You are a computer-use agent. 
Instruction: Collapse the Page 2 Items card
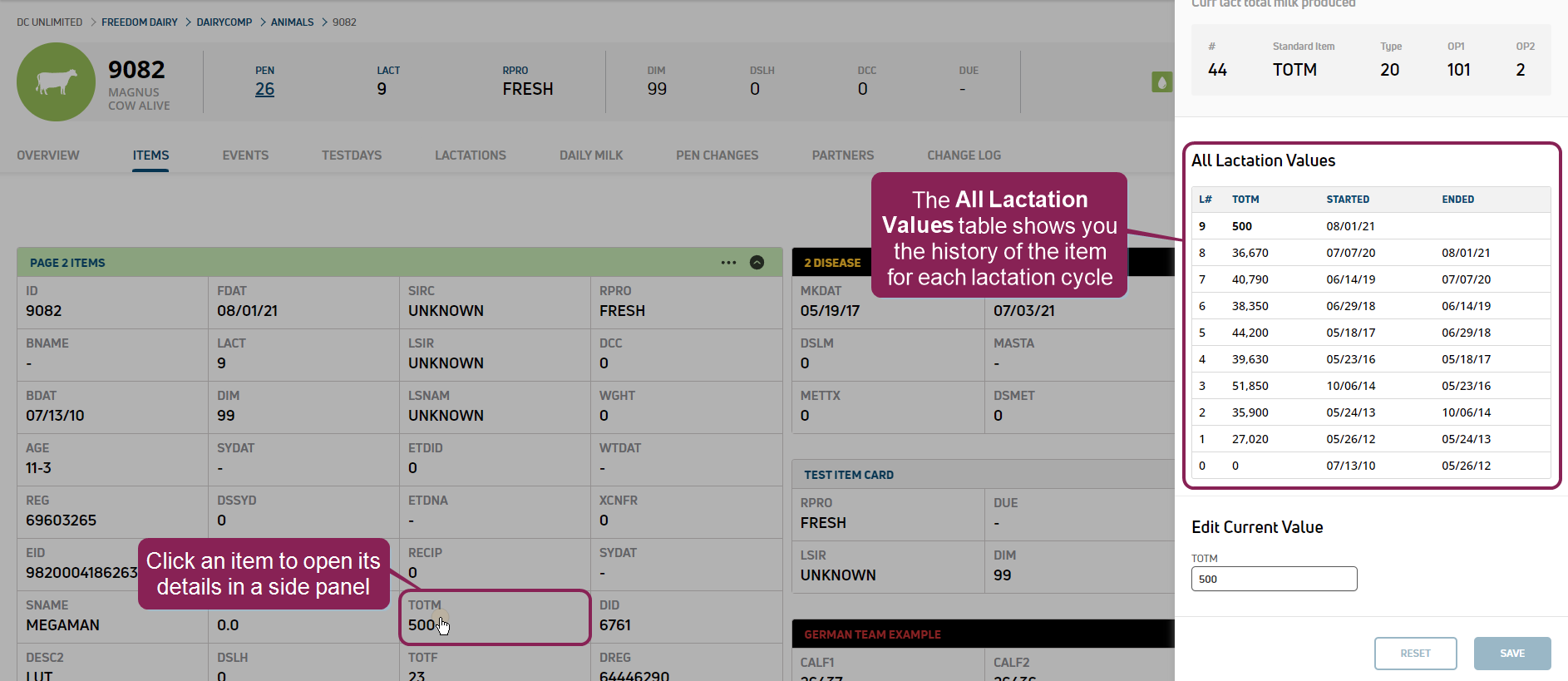pos(757,263)
